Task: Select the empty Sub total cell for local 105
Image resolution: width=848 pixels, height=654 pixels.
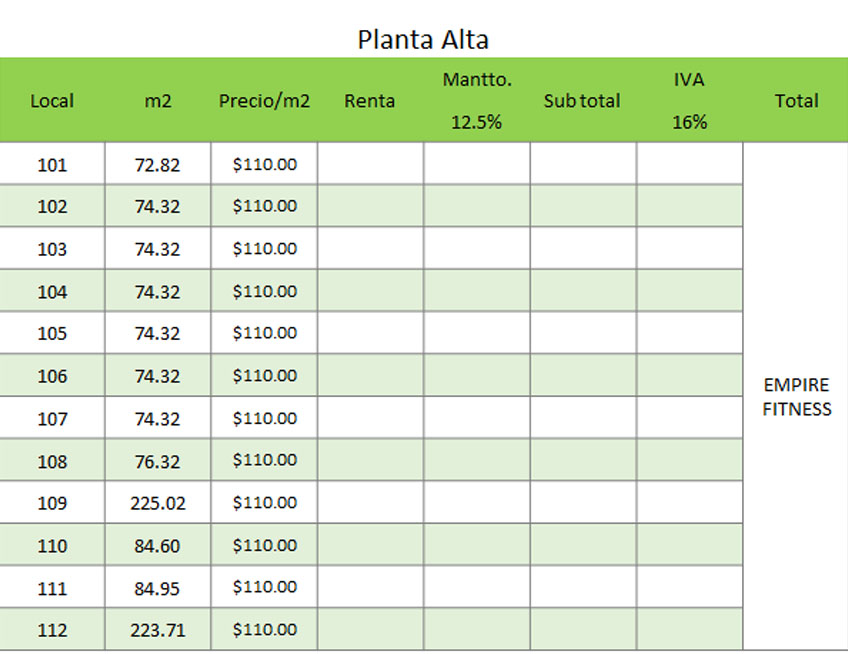Action: 583,333
